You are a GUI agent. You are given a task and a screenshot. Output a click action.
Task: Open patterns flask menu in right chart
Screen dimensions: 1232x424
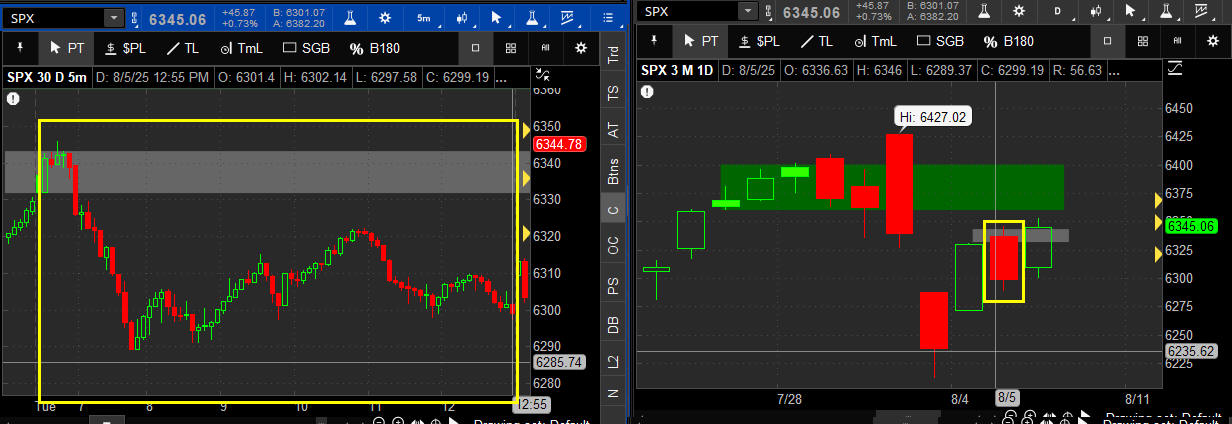[x=1167, y=10]
